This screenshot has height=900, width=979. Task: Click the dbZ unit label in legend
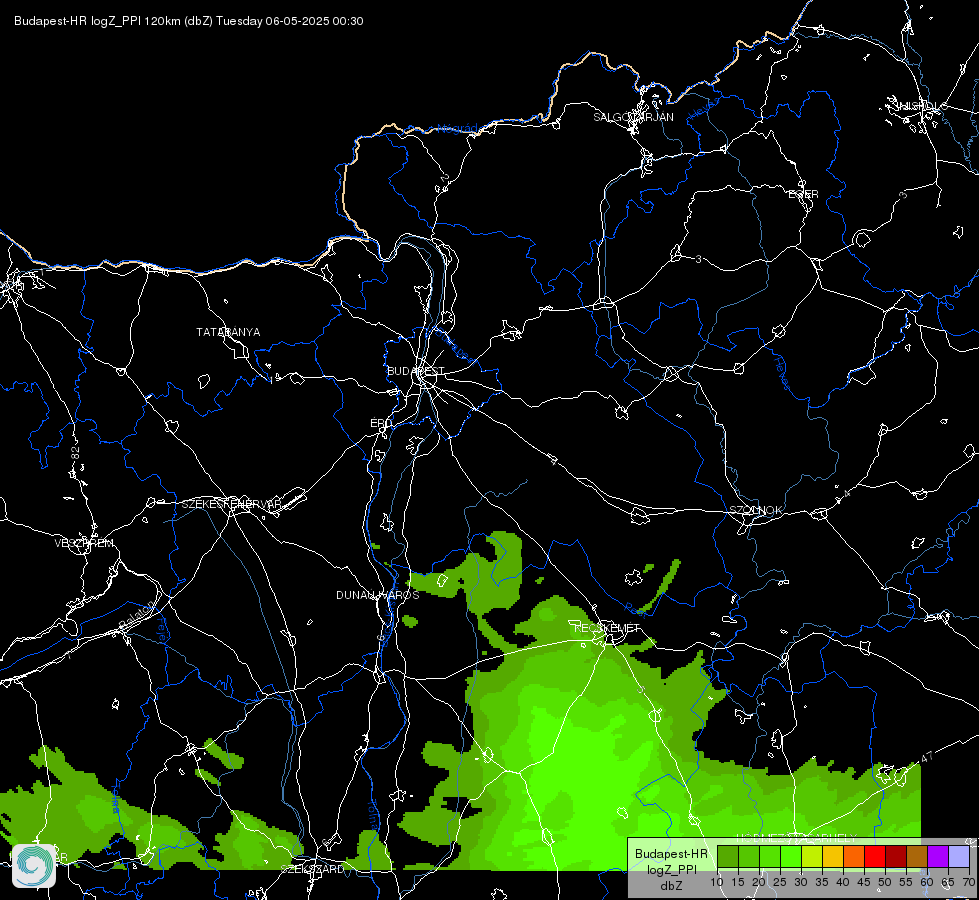671,886
